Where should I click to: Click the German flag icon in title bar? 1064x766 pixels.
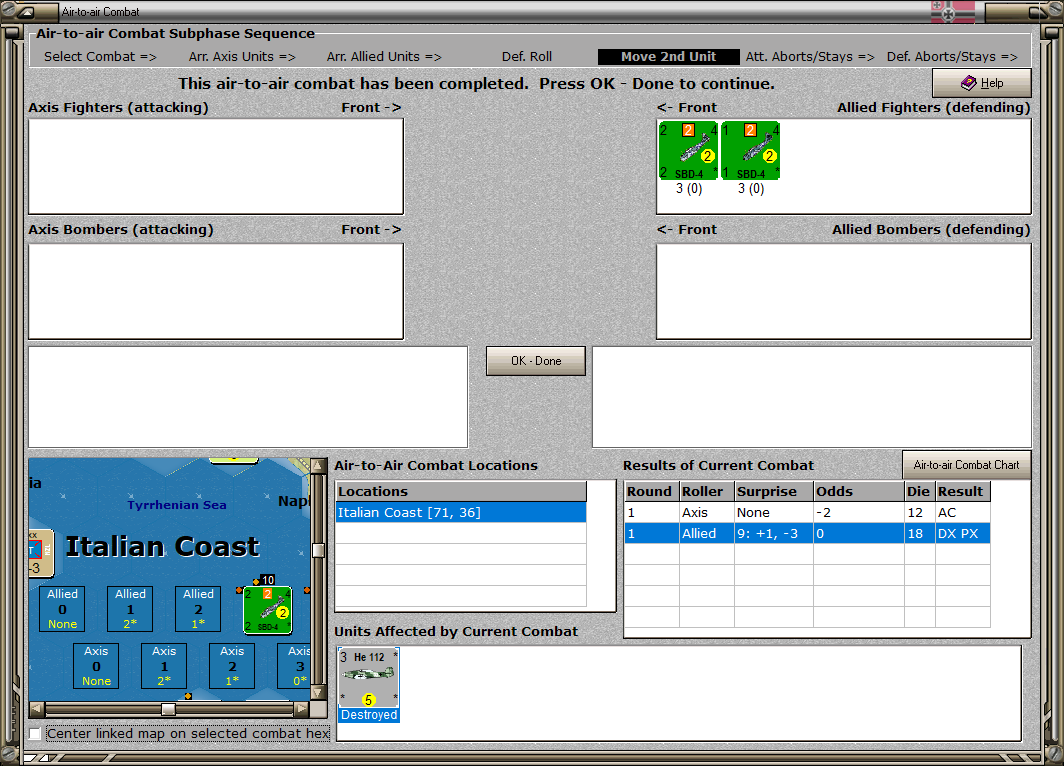[953, 12]
